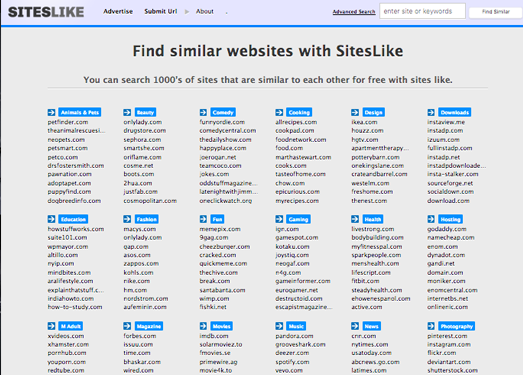Open the Comedy category label

[x=223, y=112]
